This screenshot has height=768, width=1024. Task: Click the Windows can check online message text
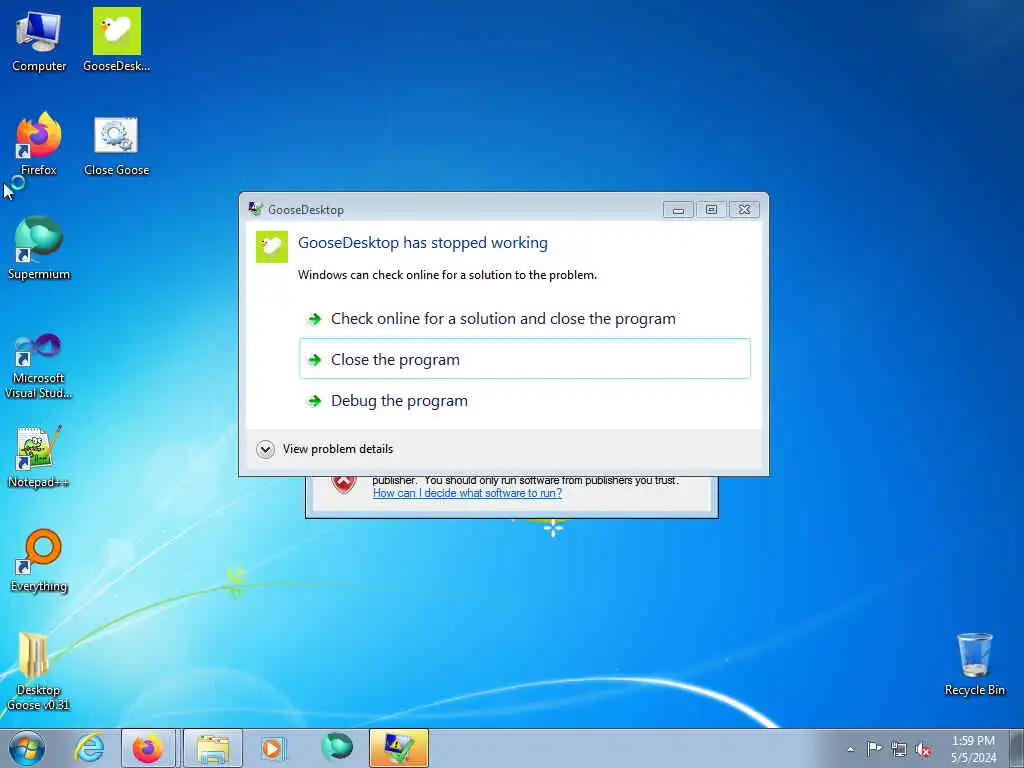pyautogui.click(x=447, y=275)
